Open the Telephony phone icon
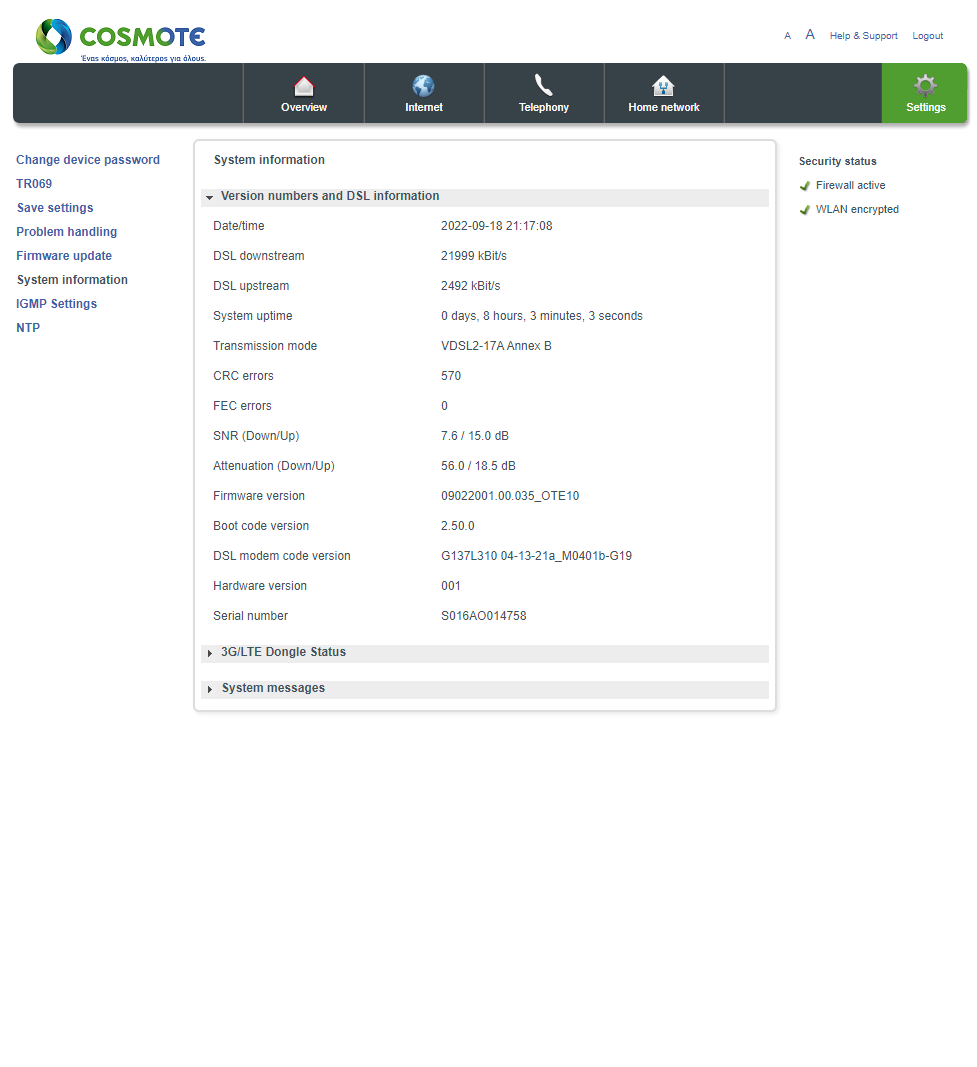The height and width of the screenshot is (1067, 977). [544, 86]
